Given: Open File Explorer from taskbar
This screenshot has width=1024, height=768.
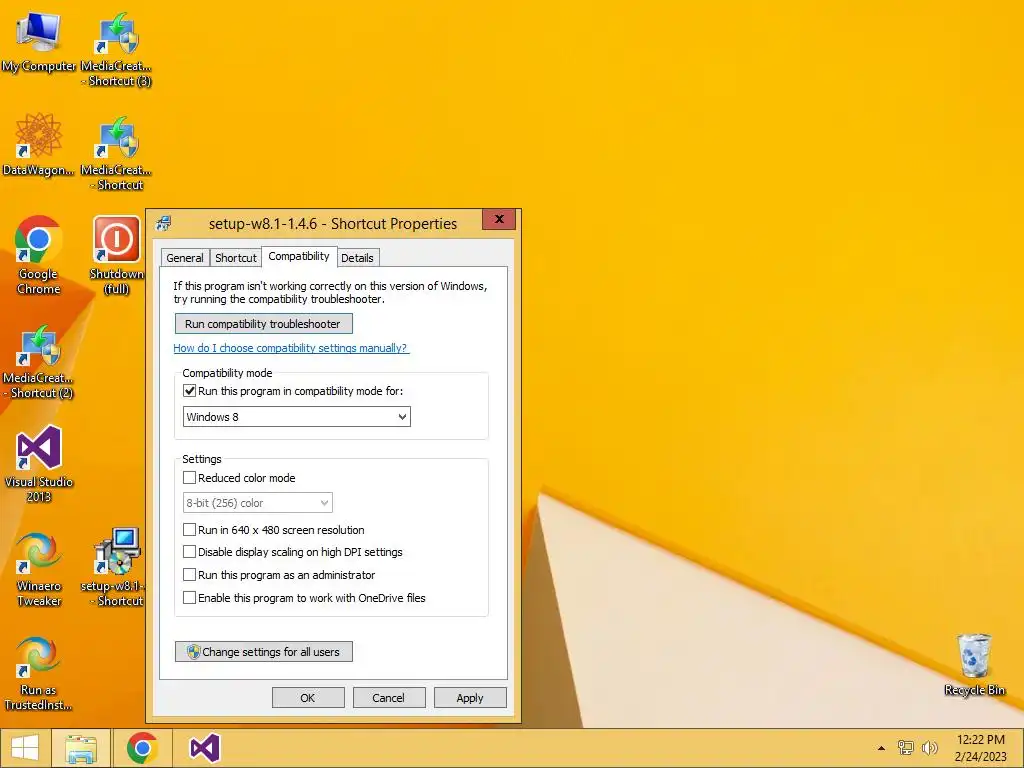Looking at the screenshot, I should pyautogui.click(x=80, y=748).
